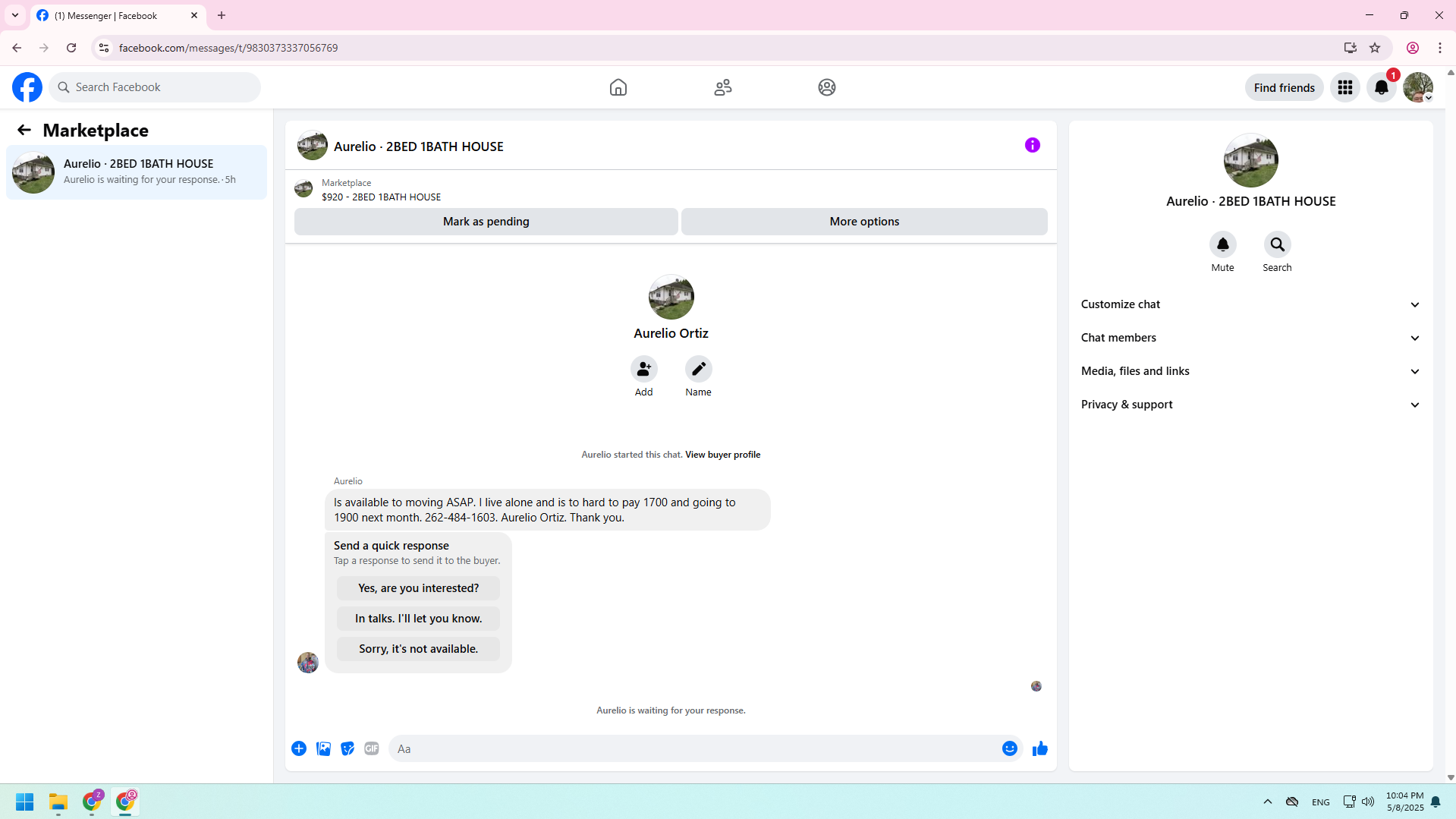Add people to the chat
The height and width of the screenshot is (819, 1456).
pos(644,369)
